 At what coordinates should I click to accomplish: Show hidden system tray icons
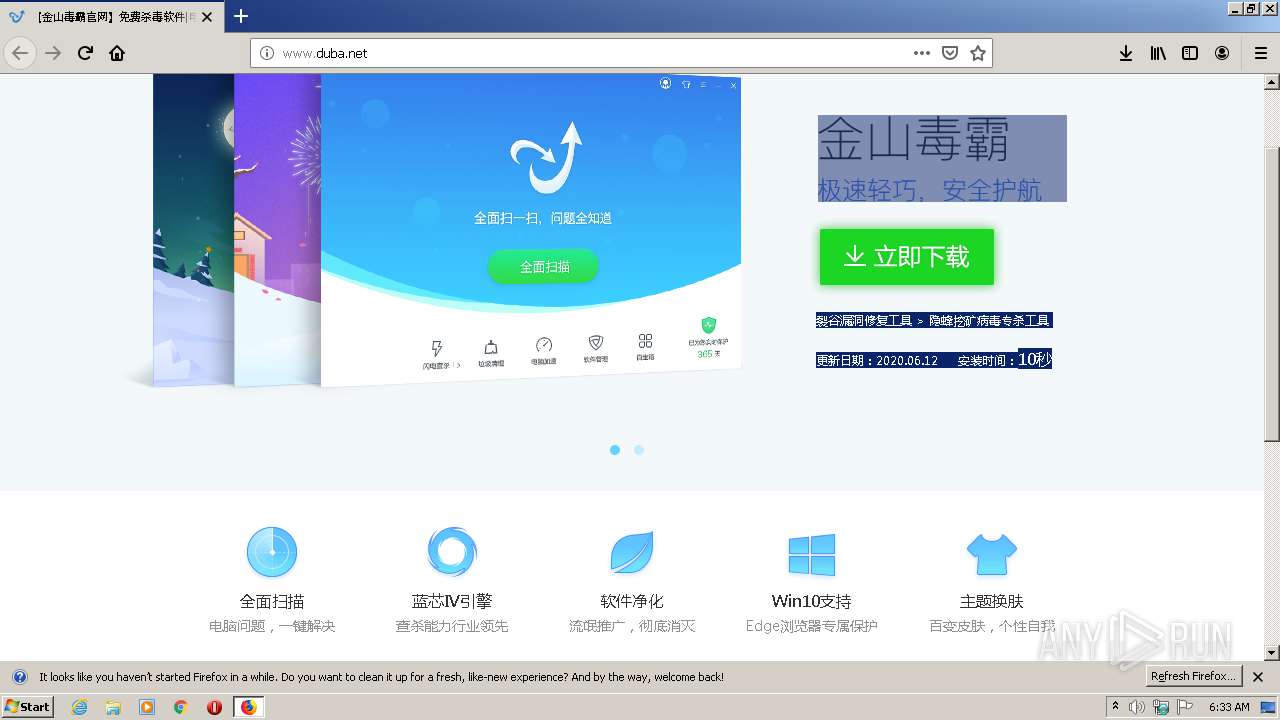[1116, 707]
